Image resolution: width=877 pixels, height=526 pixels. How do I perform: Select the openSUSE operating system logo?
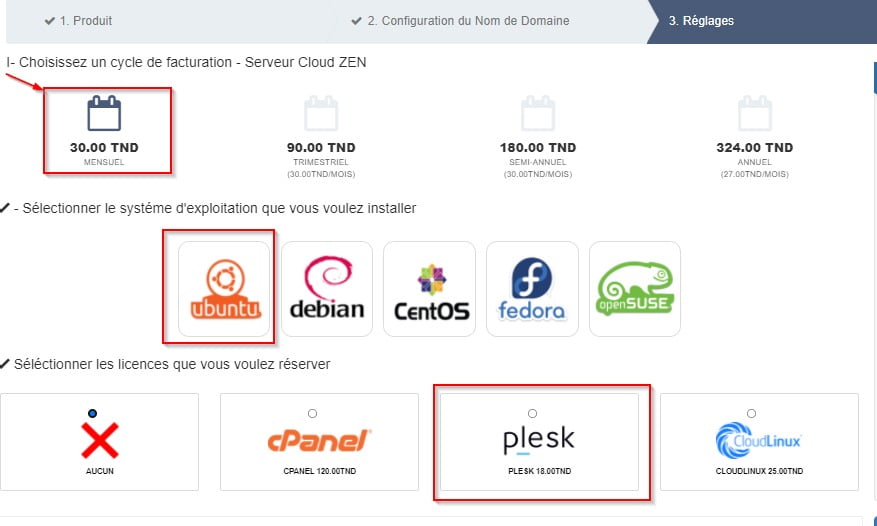pyautogui.click(x=635, y=288)
